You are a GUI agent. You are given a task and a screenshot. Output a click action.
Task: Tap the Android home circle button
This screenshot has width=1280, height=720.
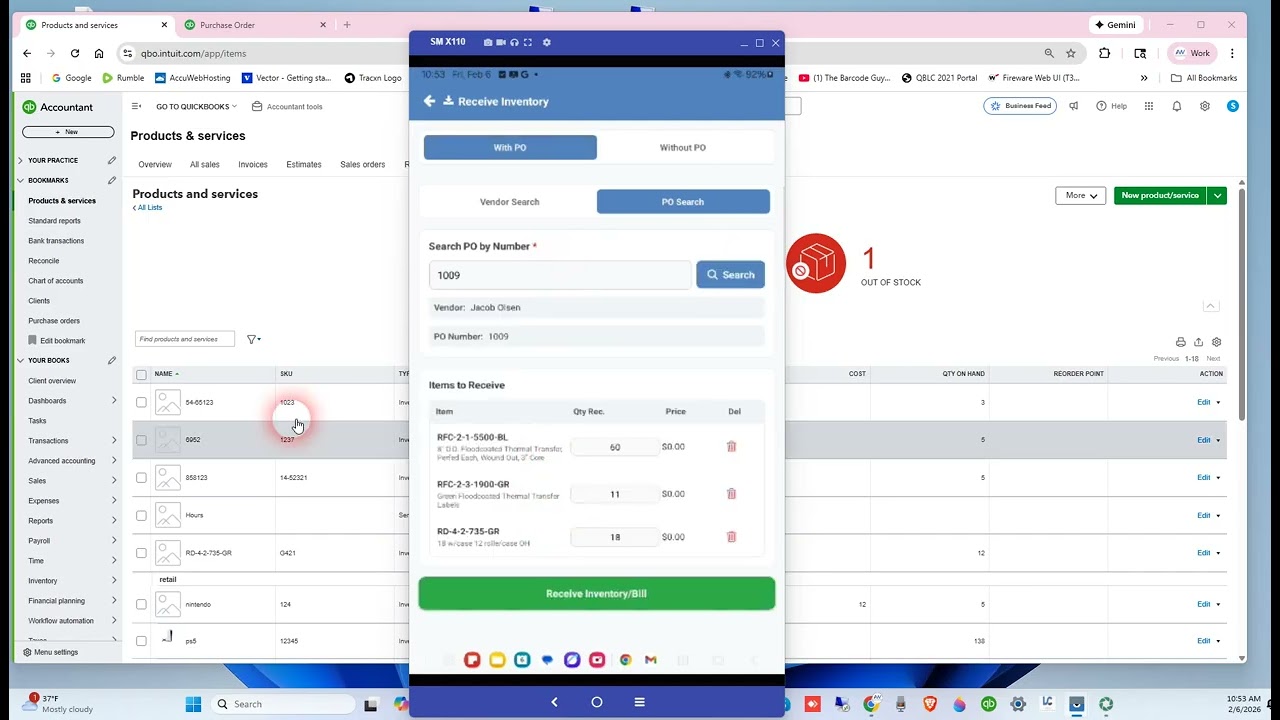point(597,702)
